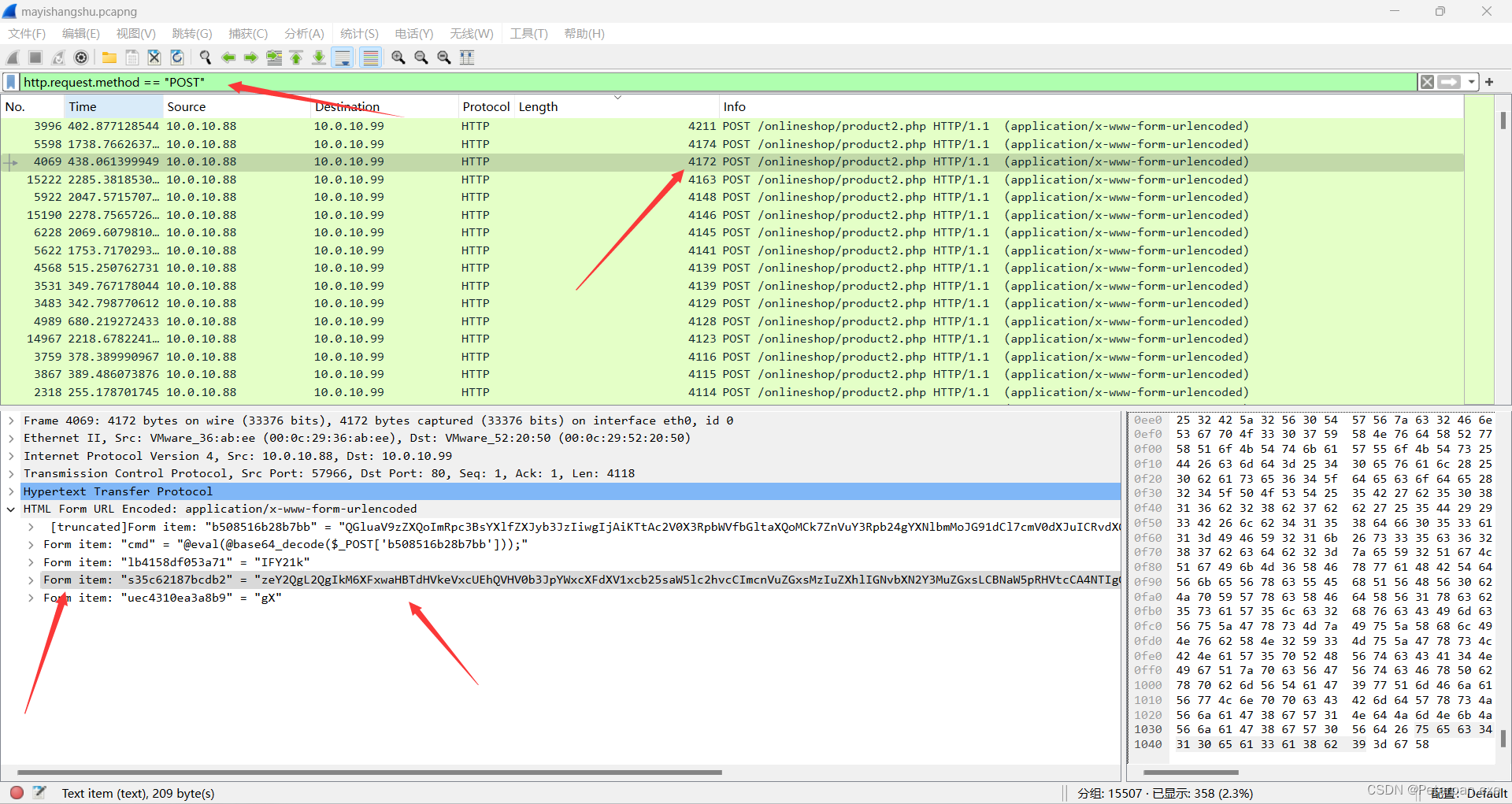Expand Hypertext Transfer Protocol node

11,491
